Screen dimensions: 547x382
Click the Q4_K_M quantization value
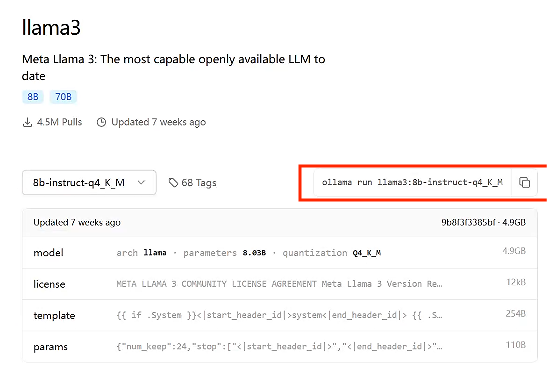pos(367,253)
